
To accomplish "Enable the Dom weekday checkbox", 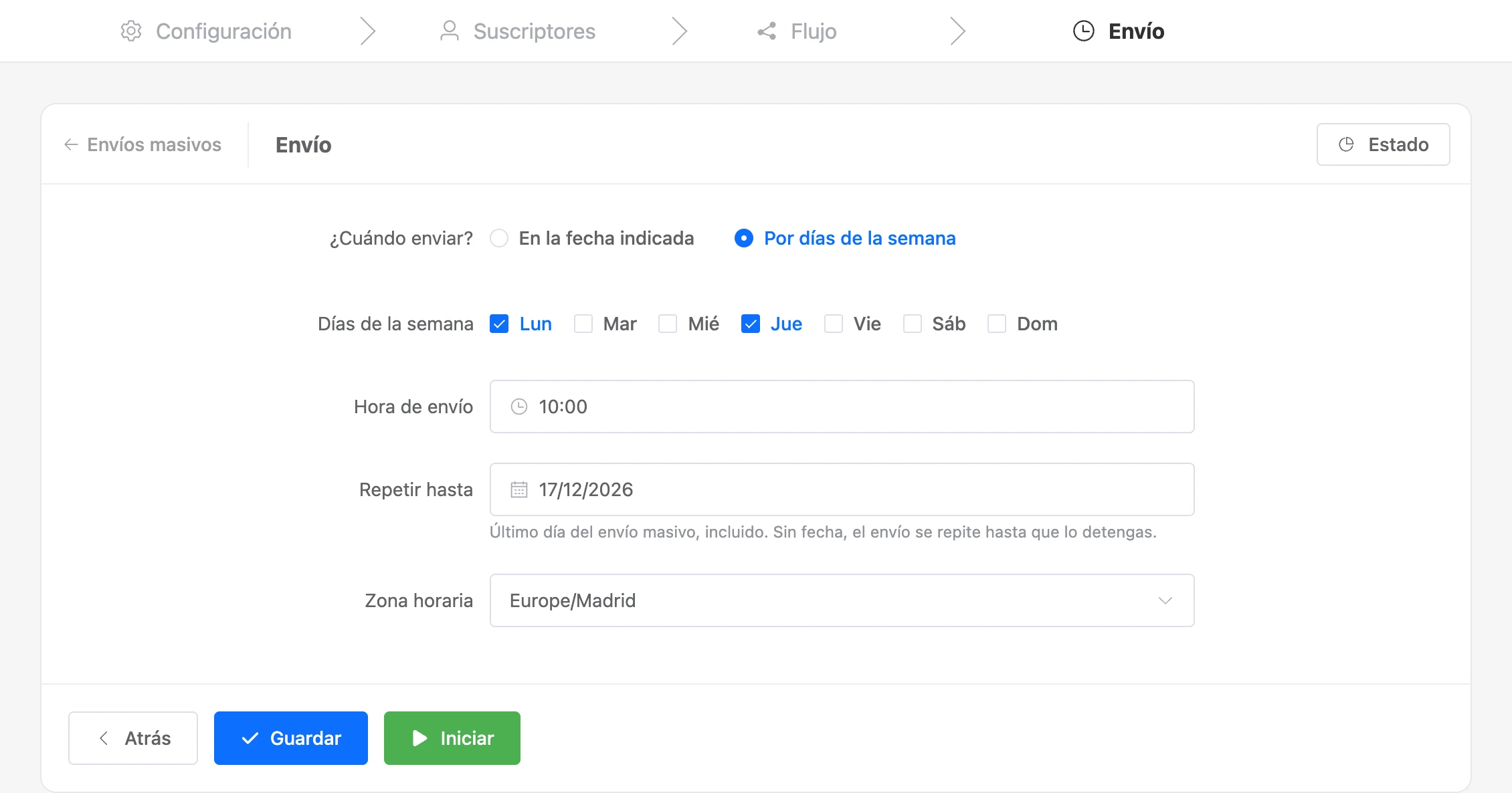I will coord(997,324).
